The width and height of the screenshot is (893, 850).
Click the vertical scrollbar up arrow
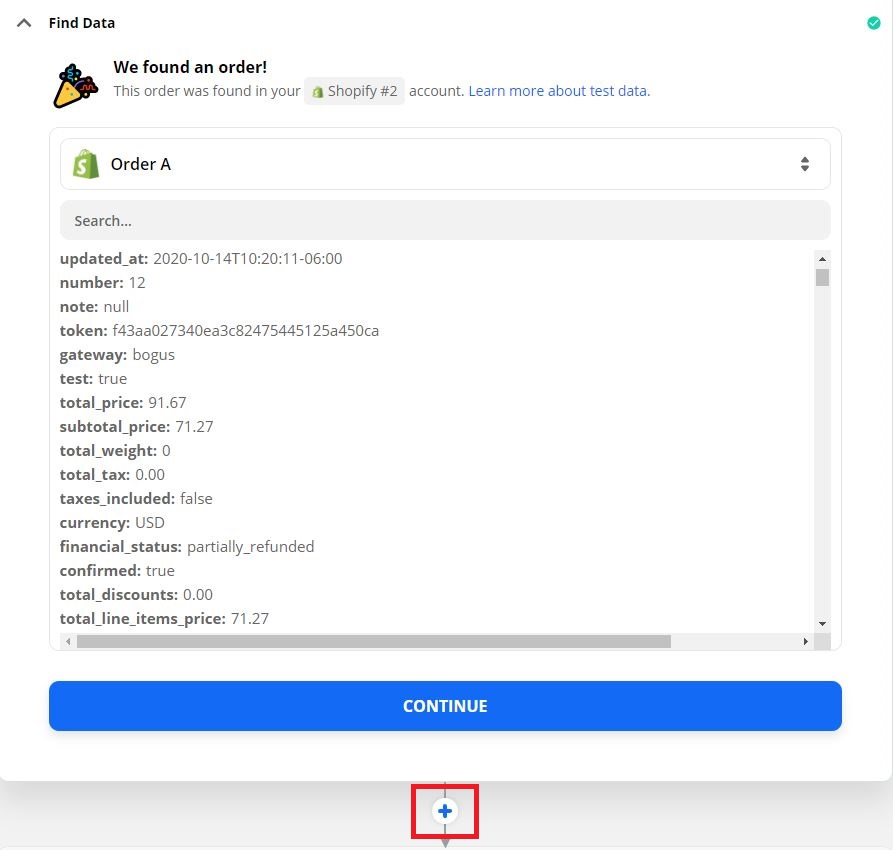click(x=822, y=259)
